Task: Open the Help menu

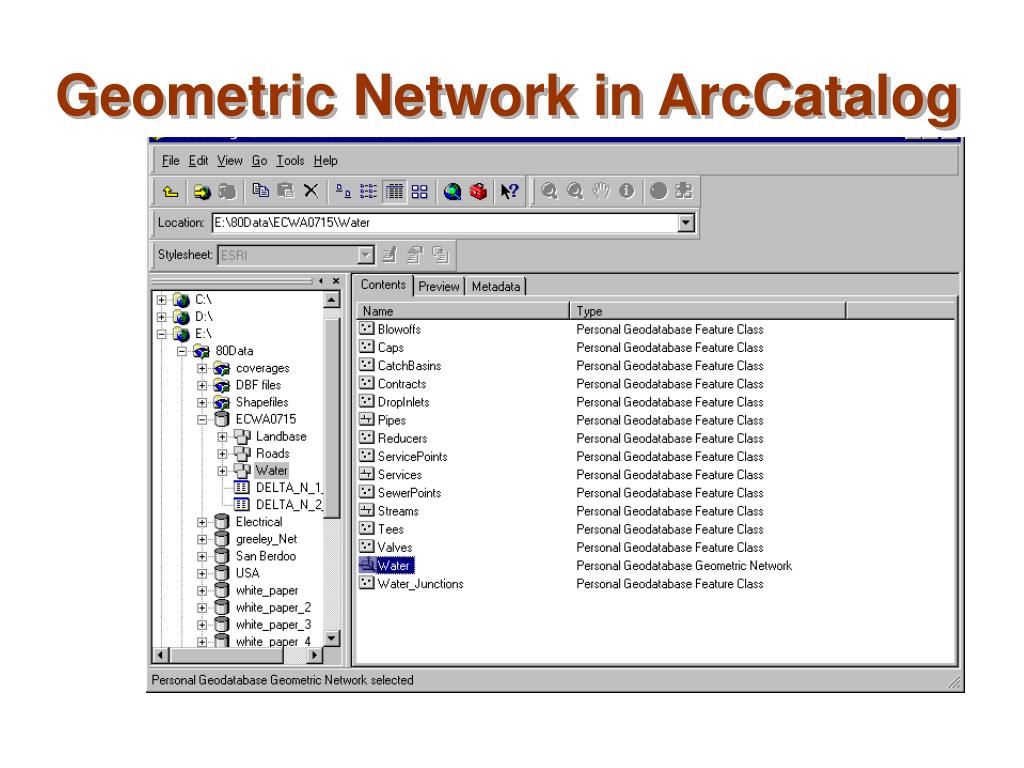Action: coord(325,161)
